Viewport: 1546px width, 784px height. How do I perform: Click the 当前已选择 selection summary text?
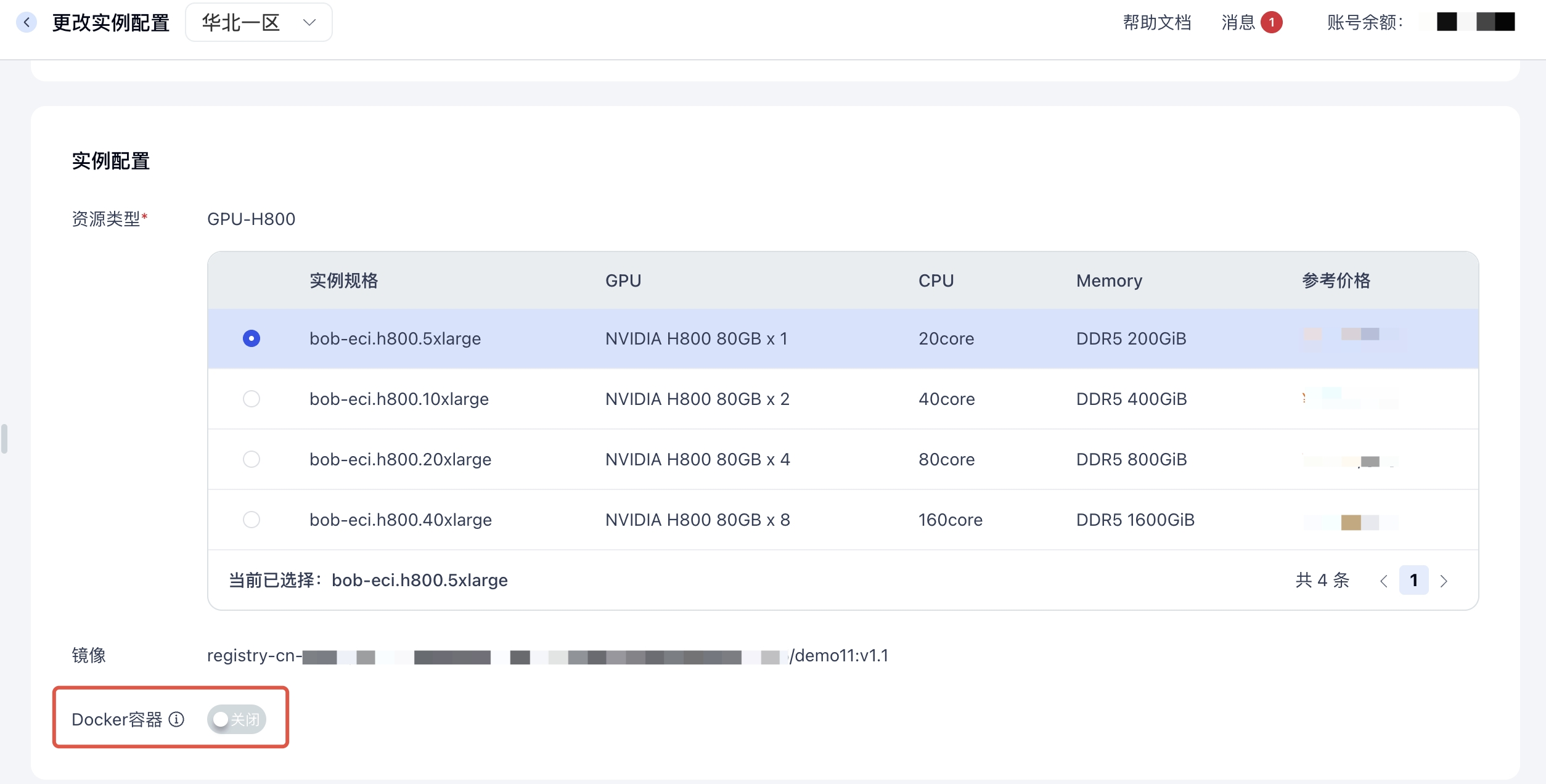point(368,580)
